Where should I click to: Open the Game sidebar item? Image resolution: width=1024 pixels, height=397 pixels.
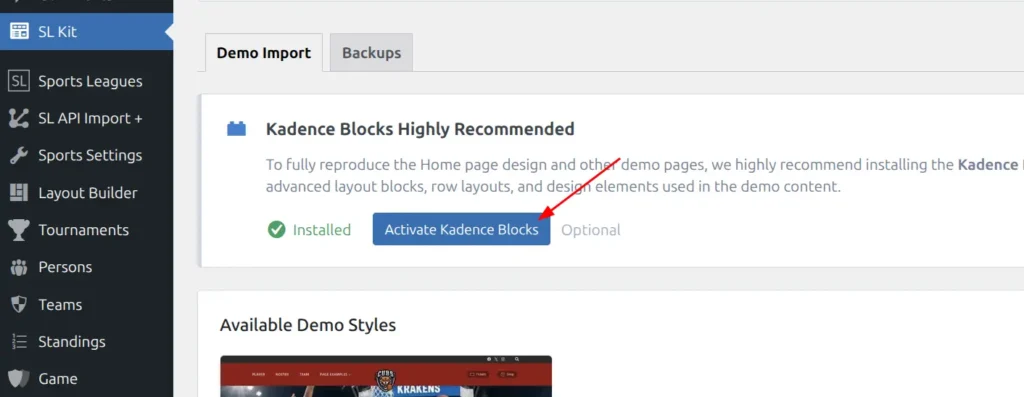[x=87, y=379]
